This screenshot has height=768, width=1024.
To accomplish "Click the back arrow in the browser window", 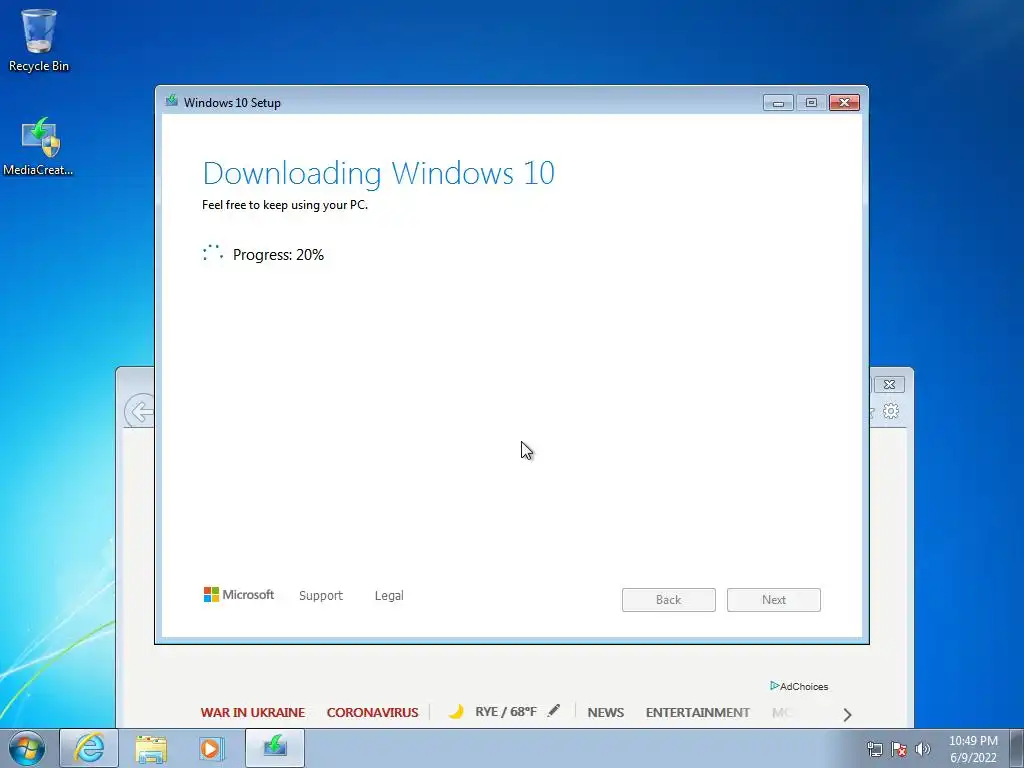I will pos(139,411).
